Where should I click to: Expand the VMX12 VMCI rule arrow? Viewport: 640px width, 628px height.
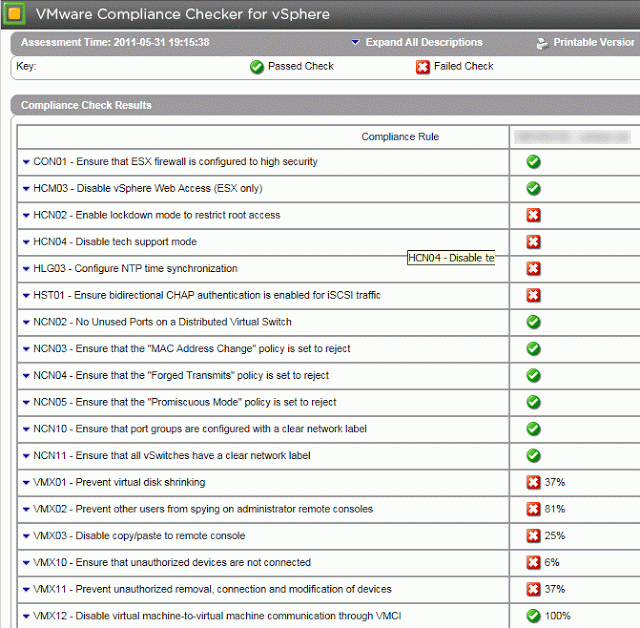(x=26, y=616)
